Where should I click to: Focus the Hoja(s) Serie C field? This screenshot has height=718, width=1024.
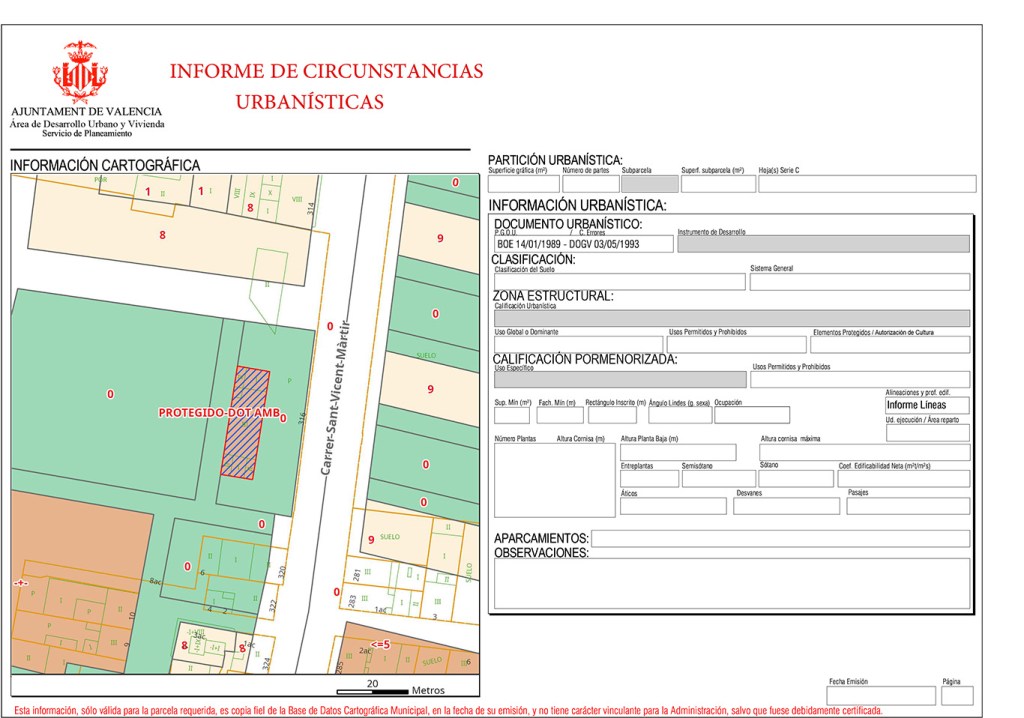(x=866, y=184)
